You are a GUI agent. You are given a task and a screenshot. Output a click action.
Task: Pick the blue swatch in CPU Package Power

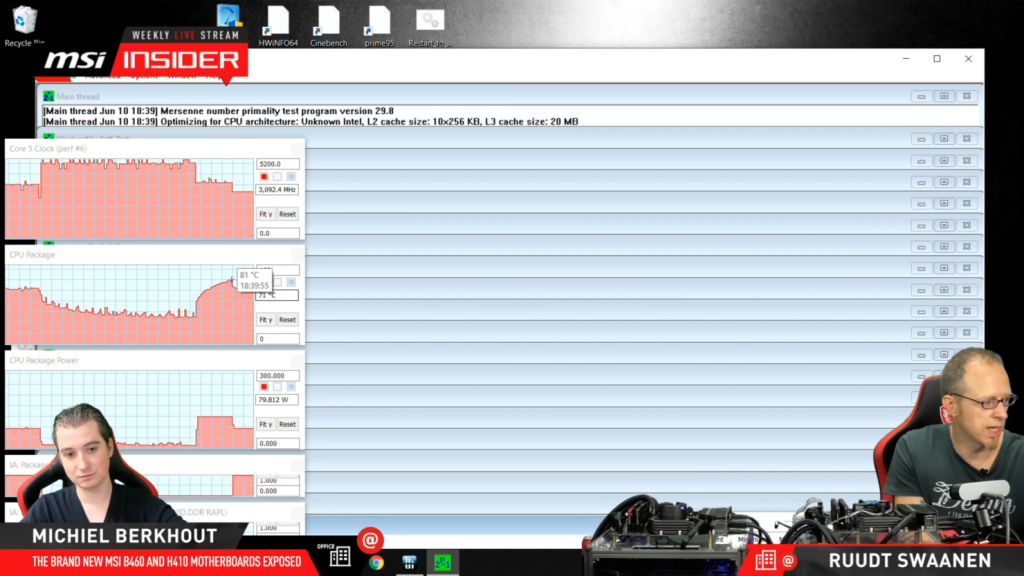click(291, 387)
